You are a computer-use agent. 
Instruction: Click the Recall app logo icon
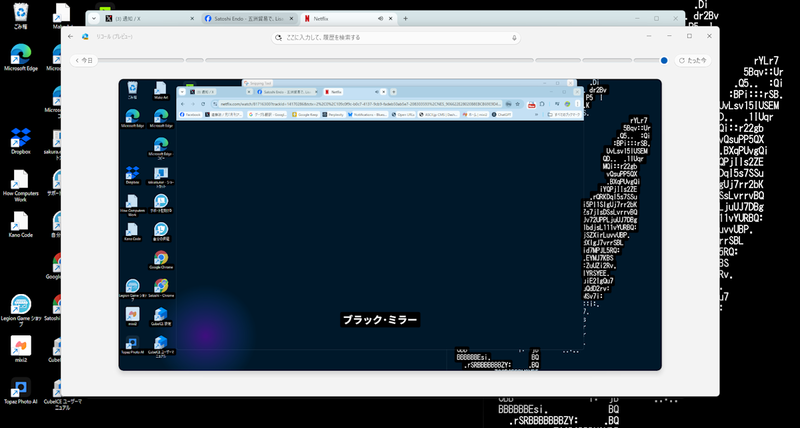click(85, 37)
